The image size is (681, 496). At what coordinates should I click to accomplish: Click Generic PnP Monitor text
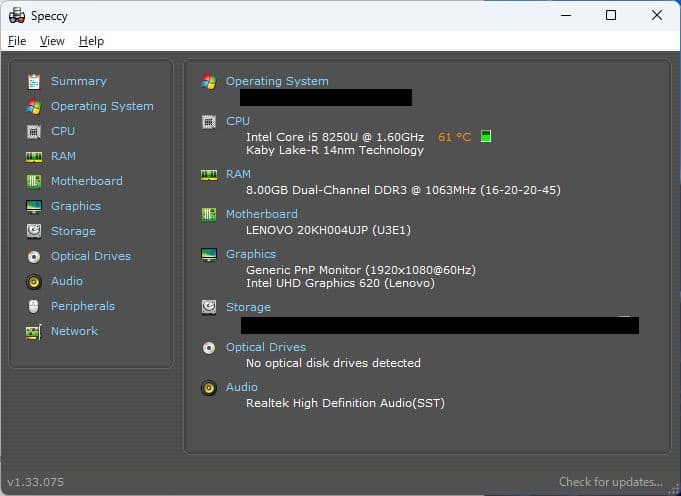click(x=361, y=270)
